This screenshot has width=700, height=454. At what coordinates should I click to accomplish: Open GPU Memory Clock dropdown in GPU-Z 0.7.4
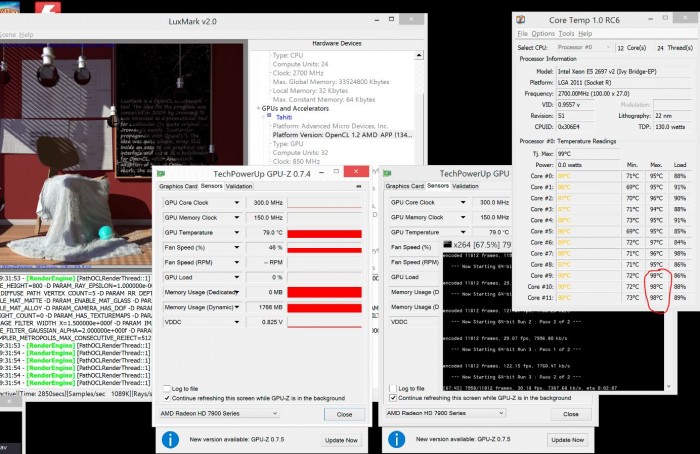(237, 217)
